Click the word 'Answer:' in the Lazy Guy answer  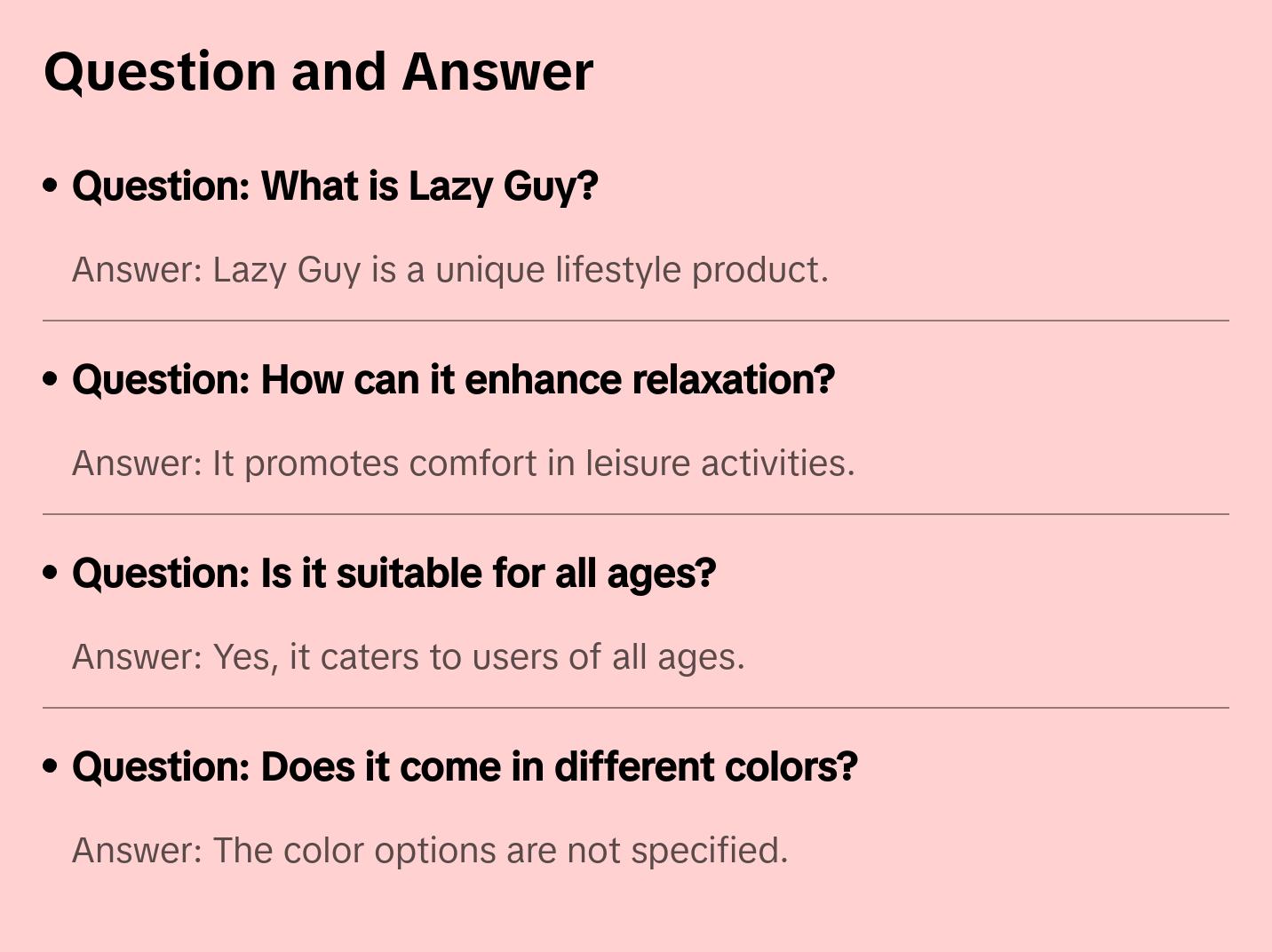click(x=138, y=270)
